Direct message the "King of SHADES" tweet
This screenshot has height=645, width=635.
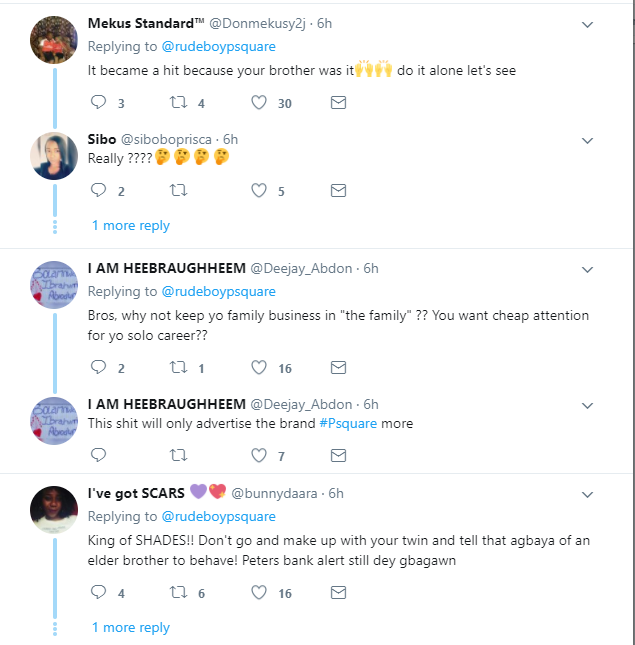[338, 593]
